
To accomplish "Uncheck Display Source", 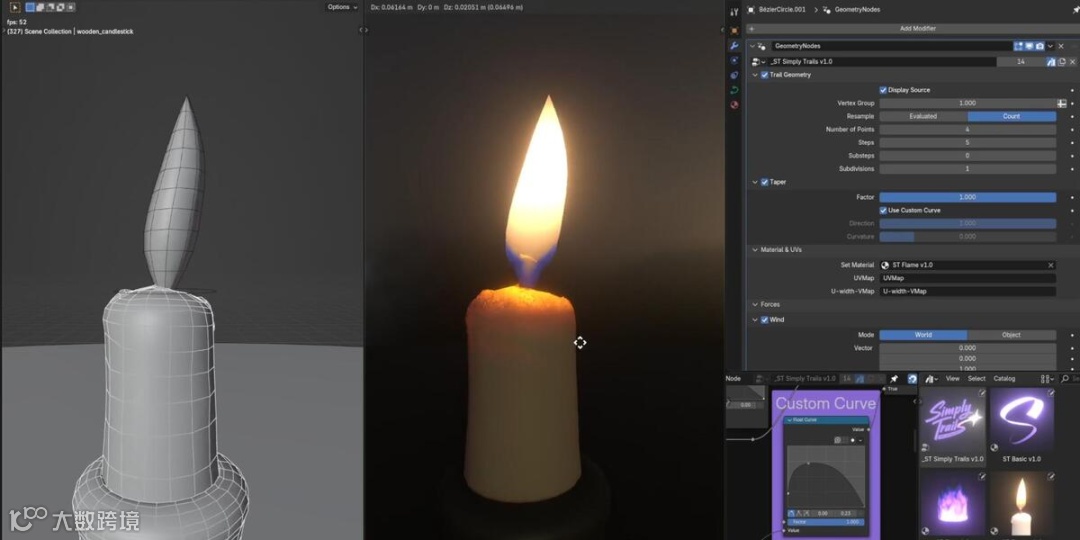I will [x=883, y=90].
